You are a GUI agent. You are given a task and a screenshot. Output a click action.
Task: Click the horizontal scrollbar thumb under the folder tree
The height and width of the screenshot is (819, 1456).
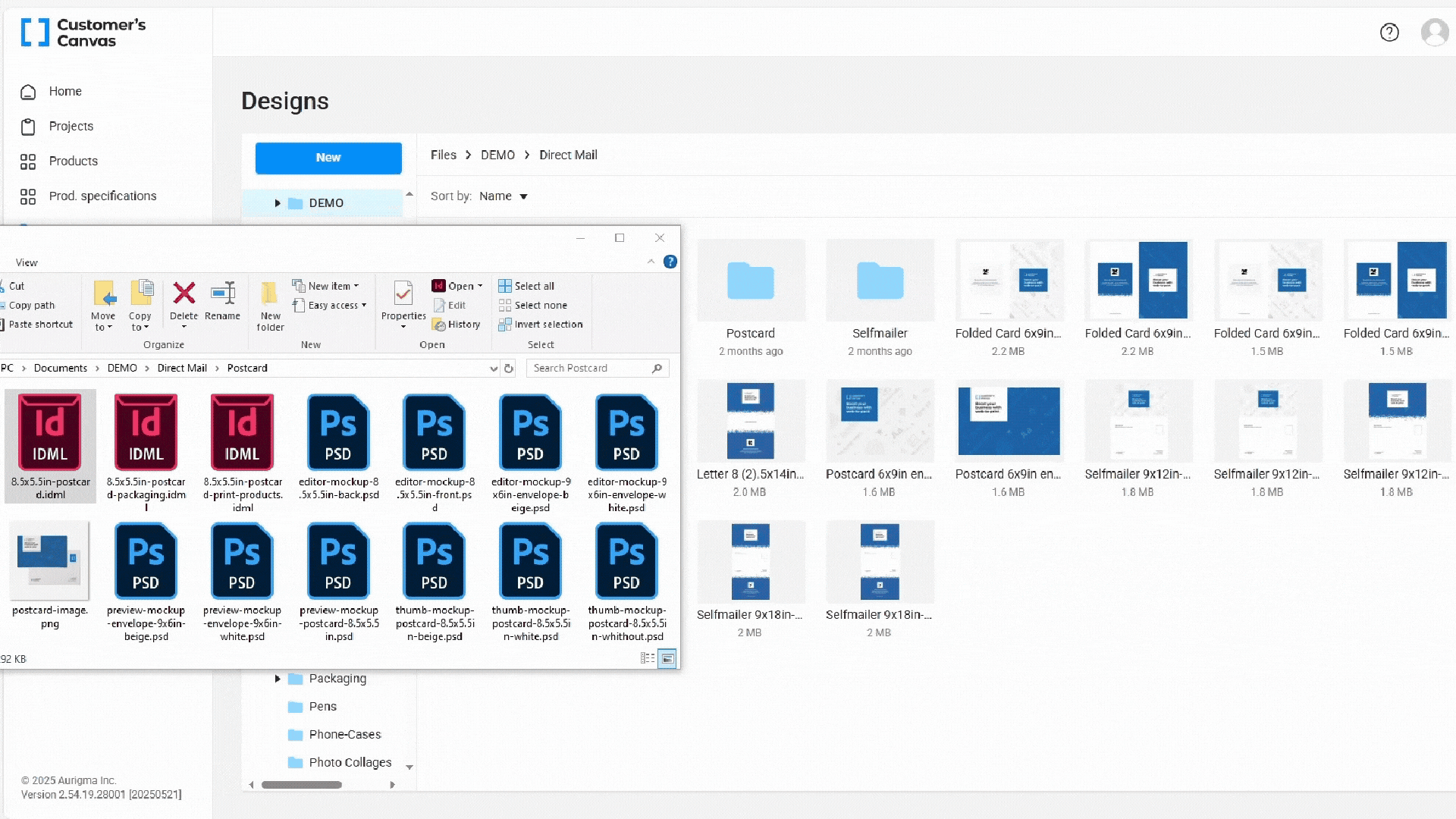coord(302,785)
